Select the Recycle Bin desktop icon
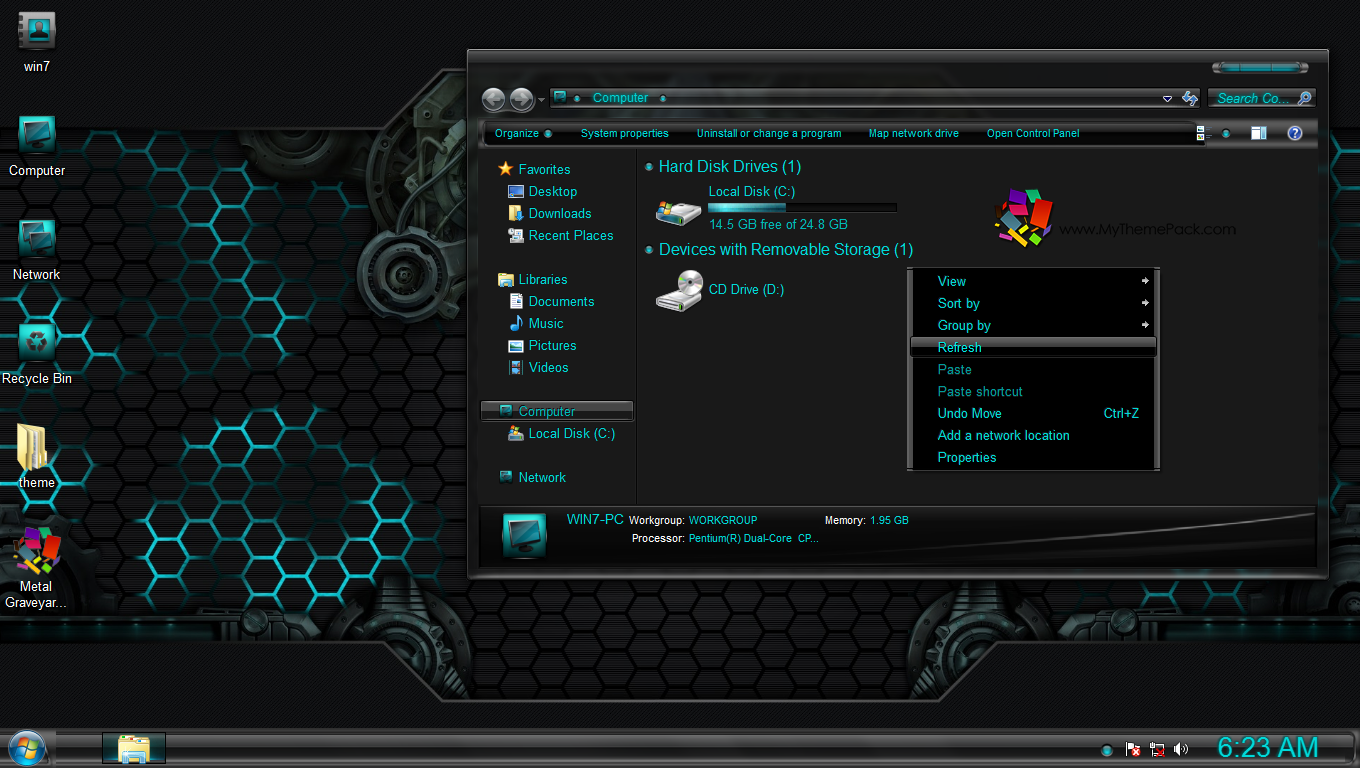The height and width of the screenshot is (768, 1360). (x=37, y=354)
